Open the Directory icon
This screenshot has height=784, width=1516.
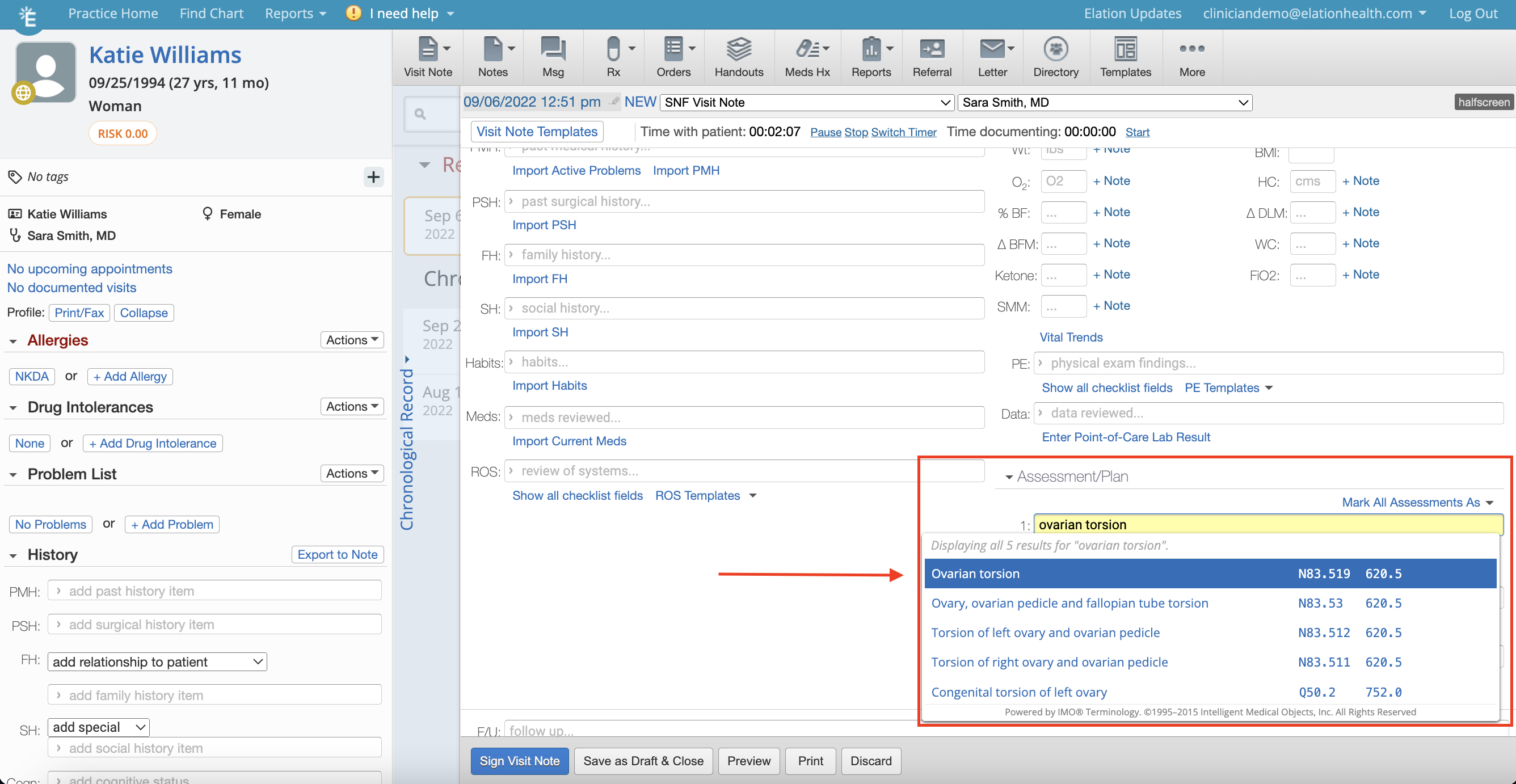(x=1055, y=49)
